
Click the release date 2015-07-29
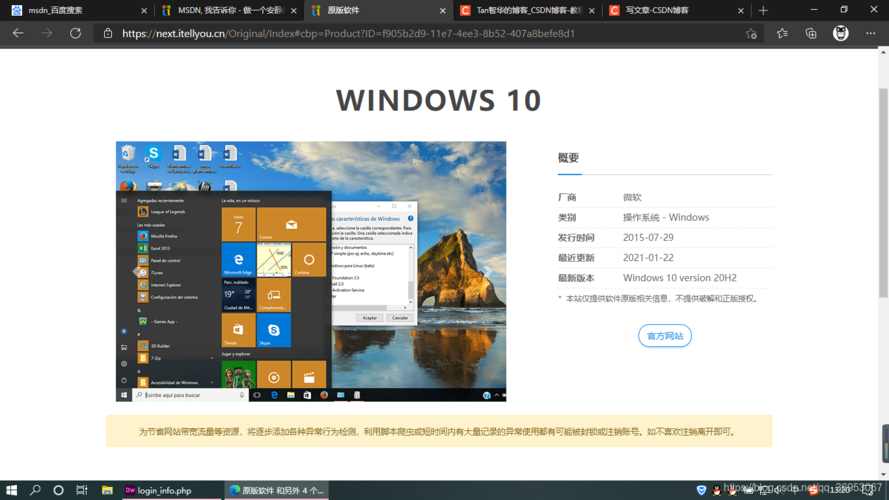(648, 238)
